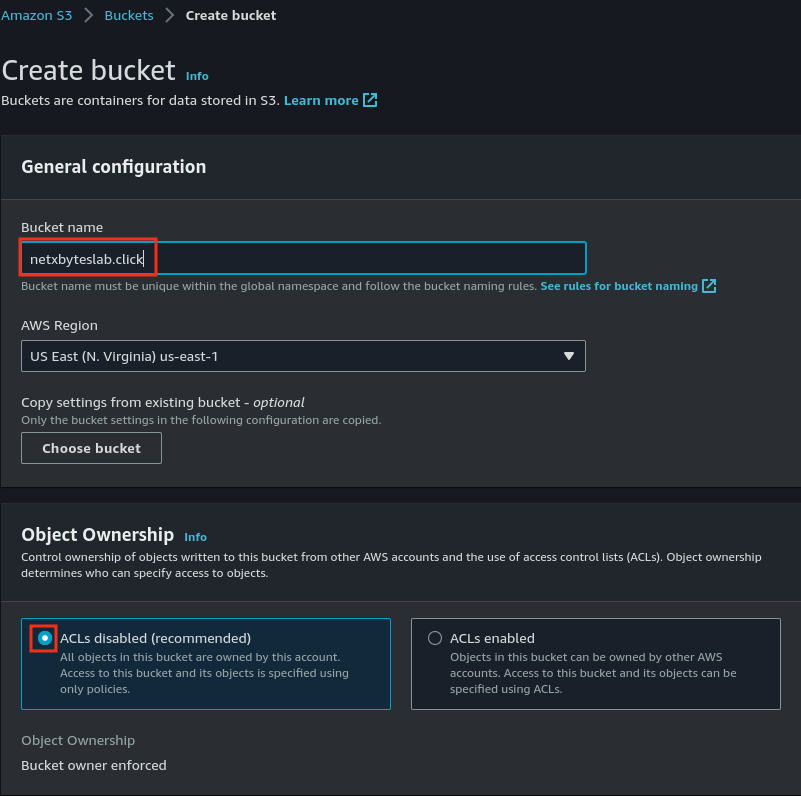Click chevron separator after Amazon S3 breadcrumb
The image size is (801, 796).
[x=87, y=15]
